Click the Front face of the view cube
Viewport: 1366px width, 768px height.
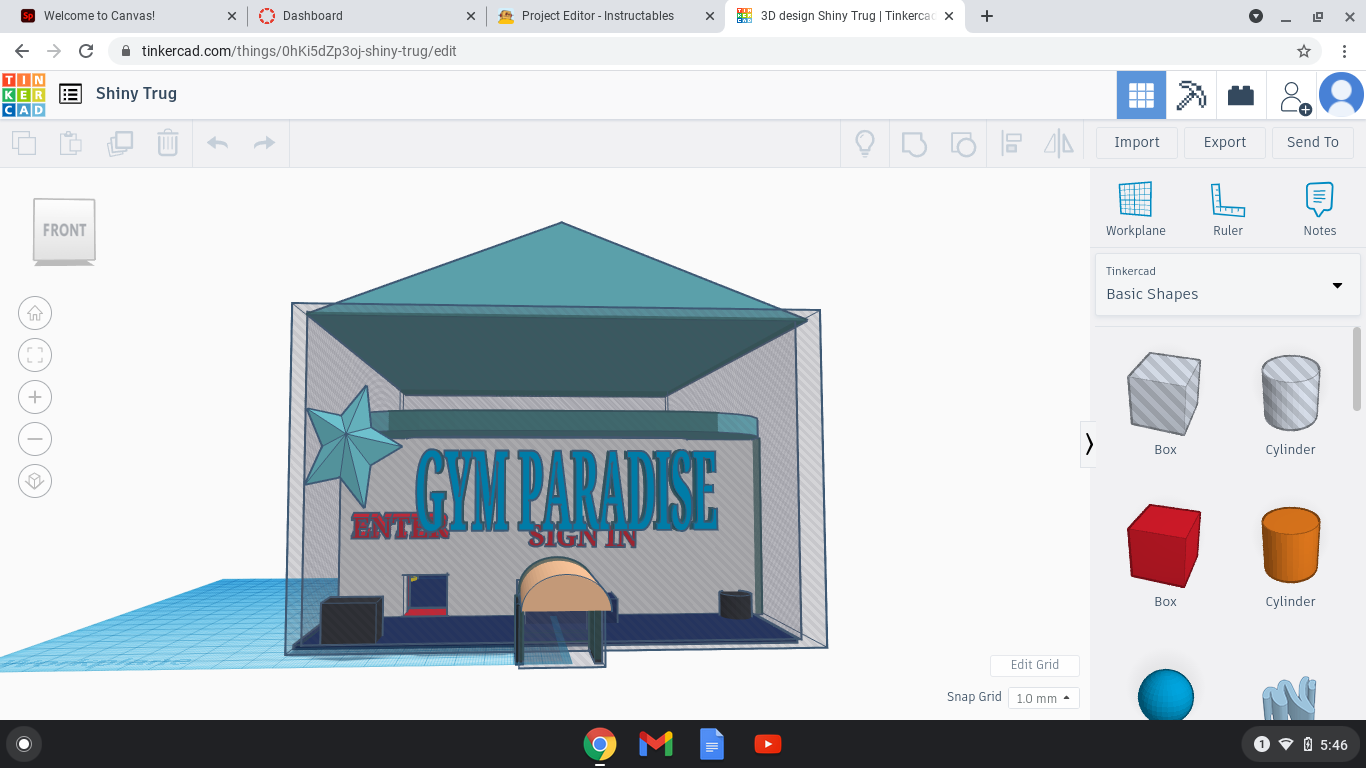pyautogui.click(x=63, y=230)
